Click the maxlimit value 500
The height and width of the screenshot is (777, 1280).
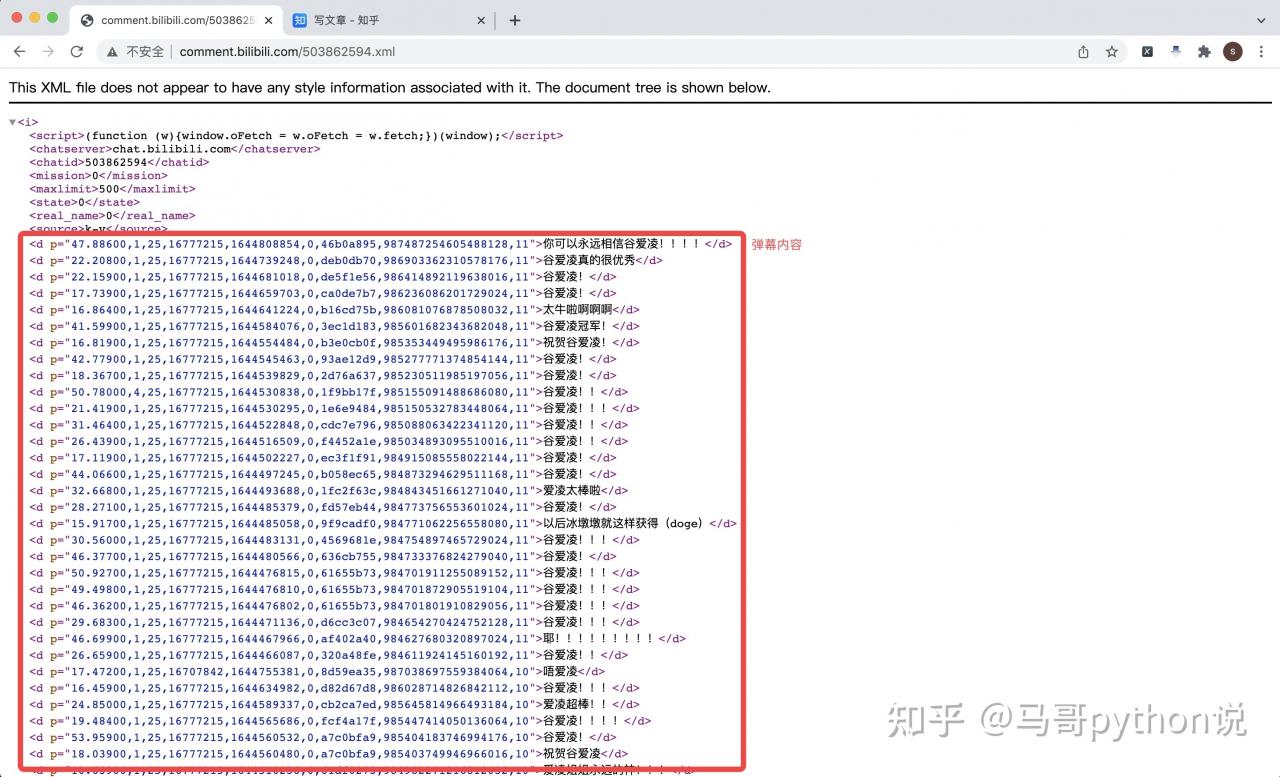110,189
